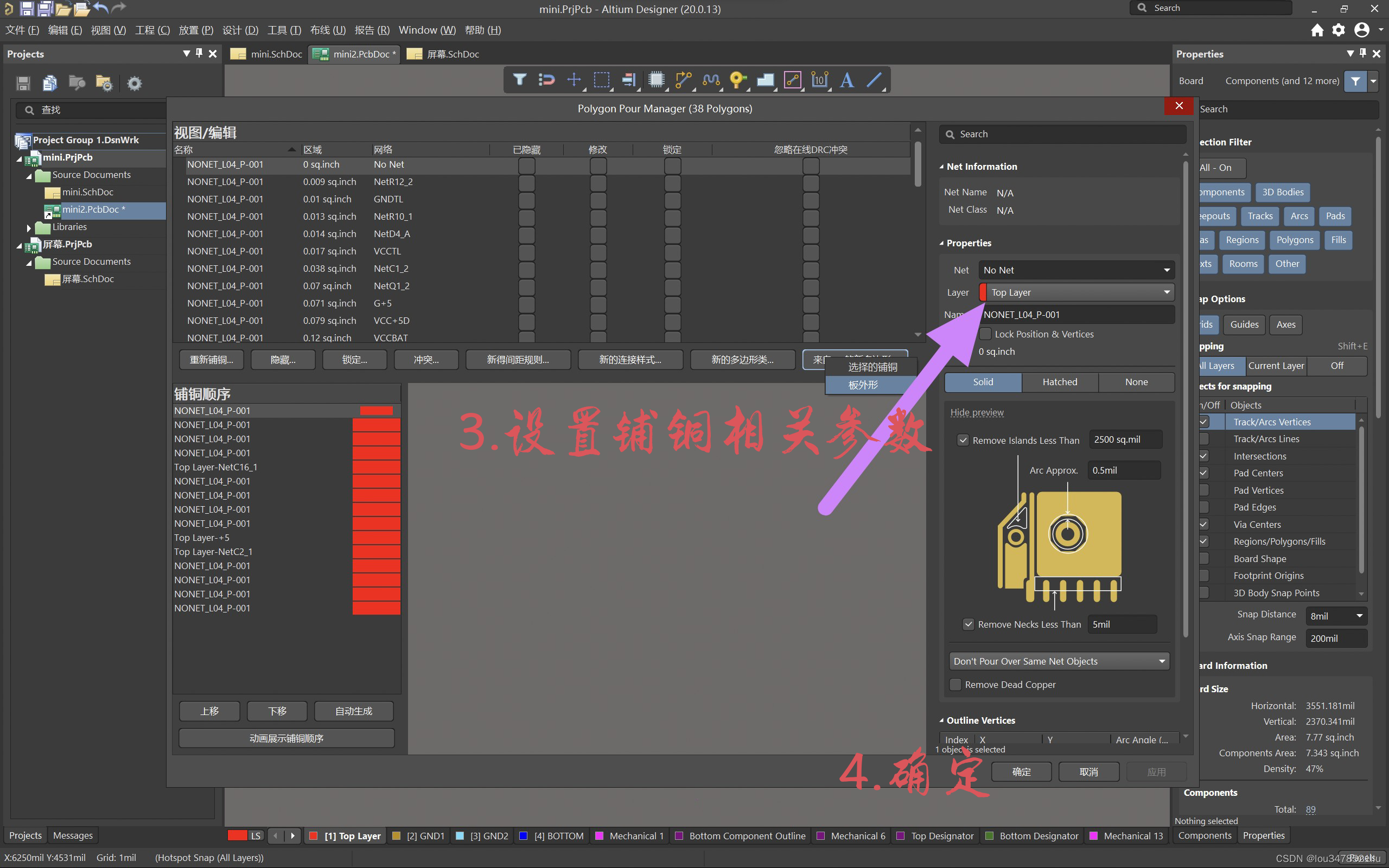The height and width of the screenshot is (868, 1389).
Task: Click the selection filter funnel icon
Action: 519,80
